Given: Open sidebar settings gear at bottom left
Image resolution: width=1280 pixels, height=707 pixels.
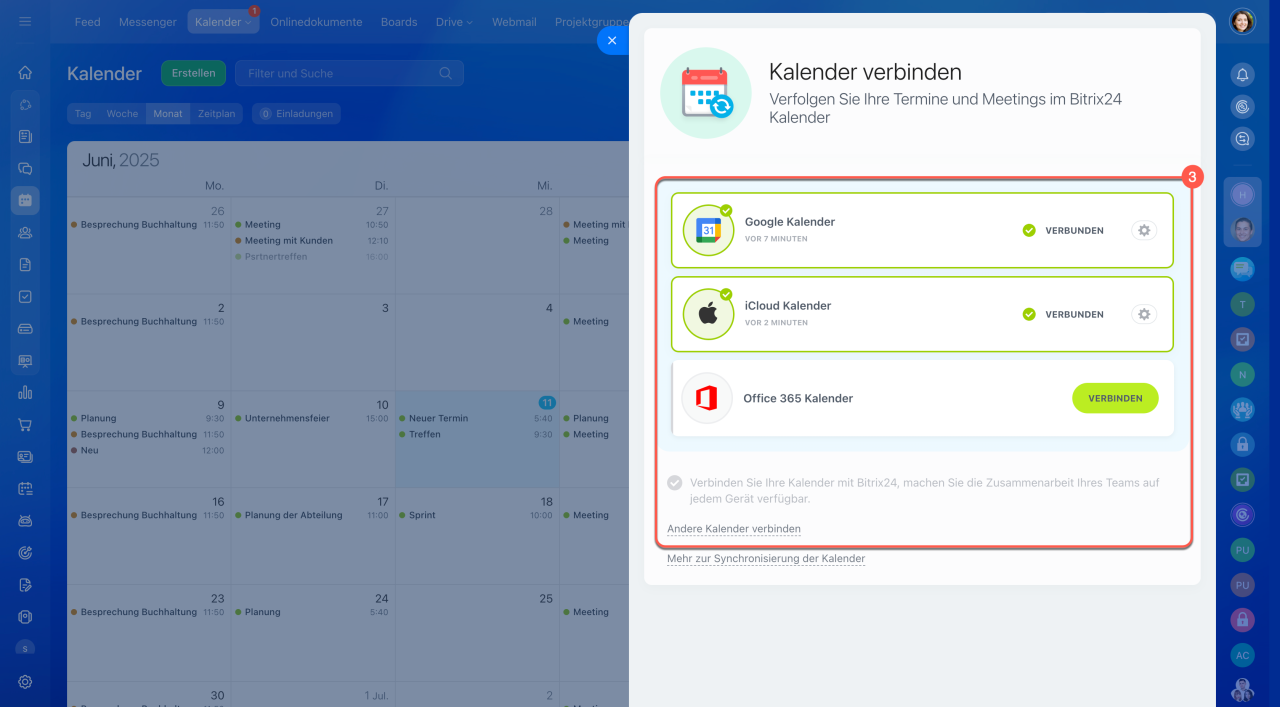Looking at the screenshot, I should [25, 682].
